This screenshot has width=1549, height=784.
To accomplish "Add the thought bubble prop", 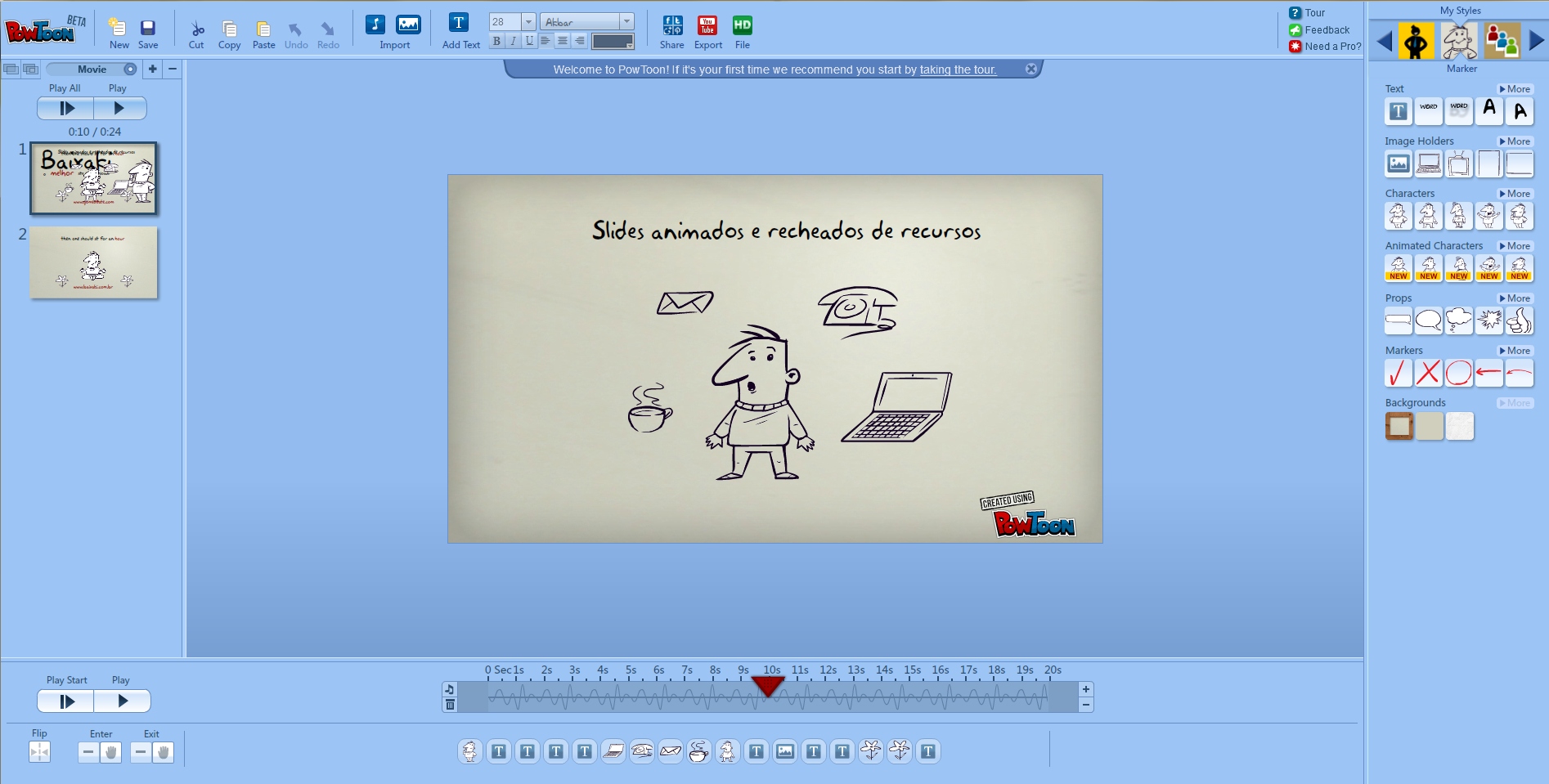I will (x=1459, y=320).
